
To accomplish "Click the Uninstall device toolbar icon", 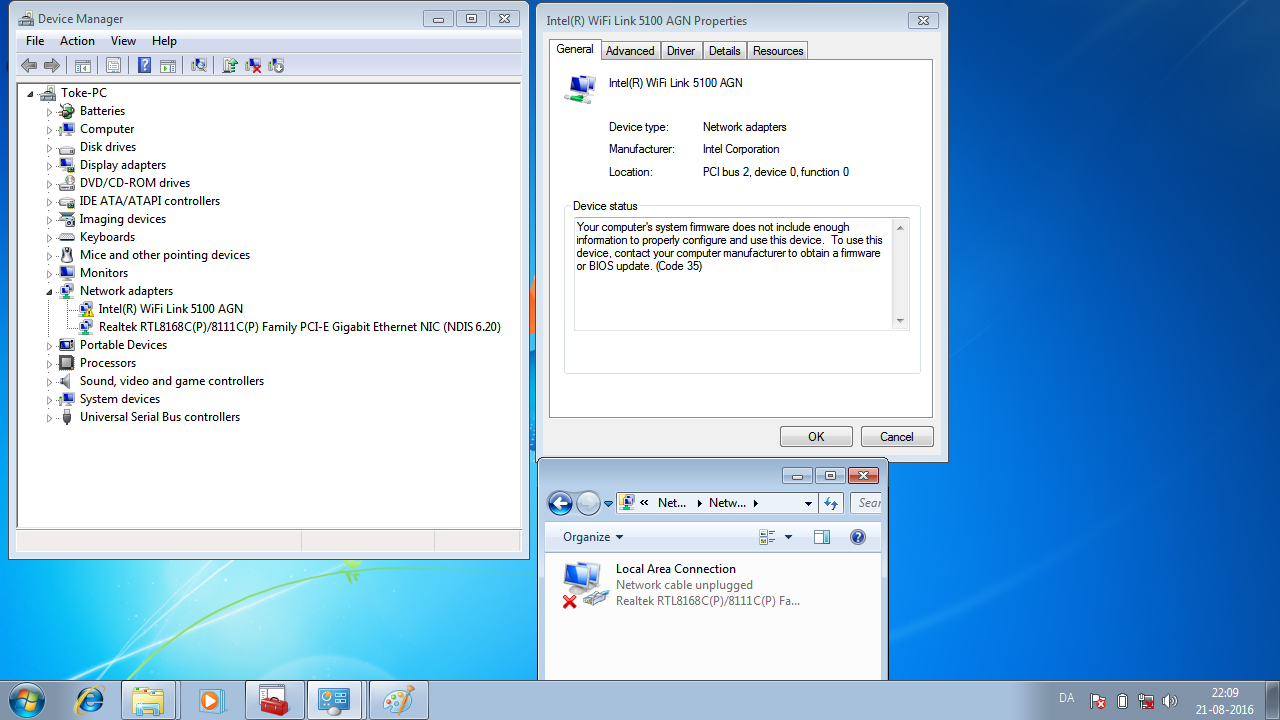I will 254,66.
